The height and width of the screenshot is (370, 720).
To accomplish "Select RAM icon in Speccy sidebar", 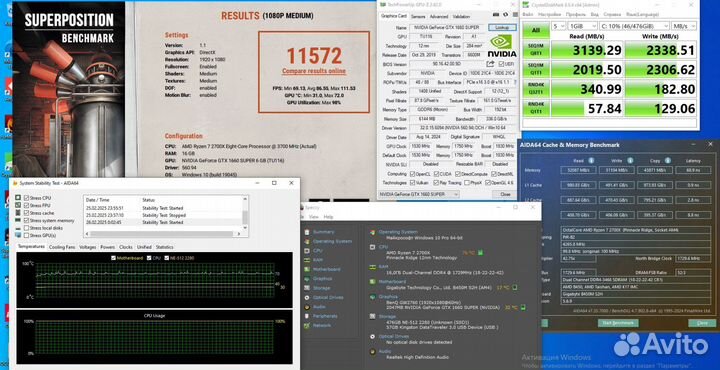I will pyautogui.click(x=307, y=260).
